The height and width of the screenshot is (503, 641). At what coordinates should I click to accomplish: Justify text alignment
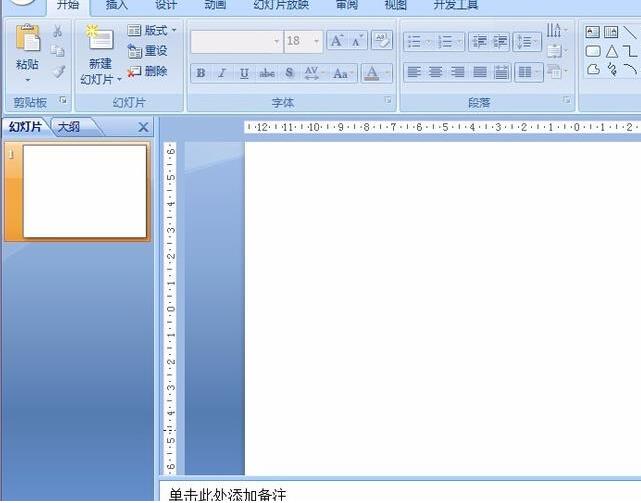[x=480, y=72]
